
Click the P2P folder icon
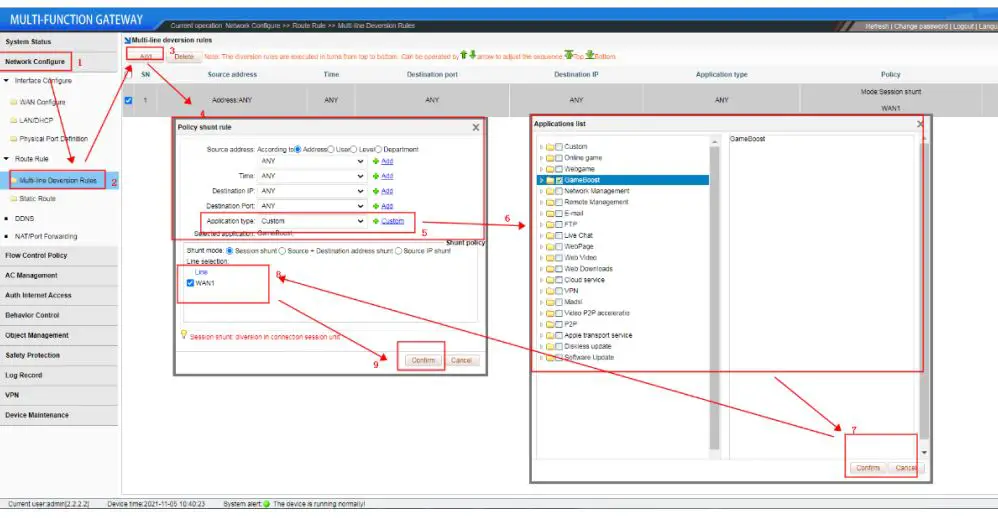click(x=550, y=324)
